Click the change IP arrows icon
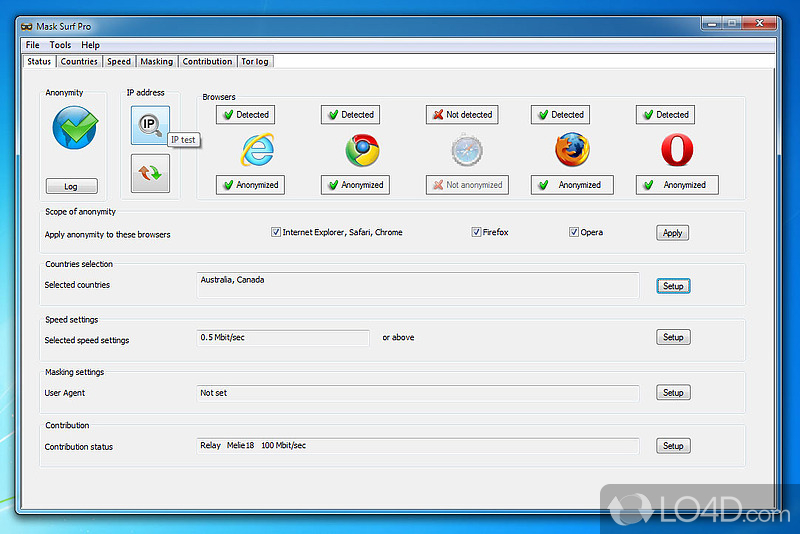The height and width of the screenshot is (534, 800). point(149,173)
